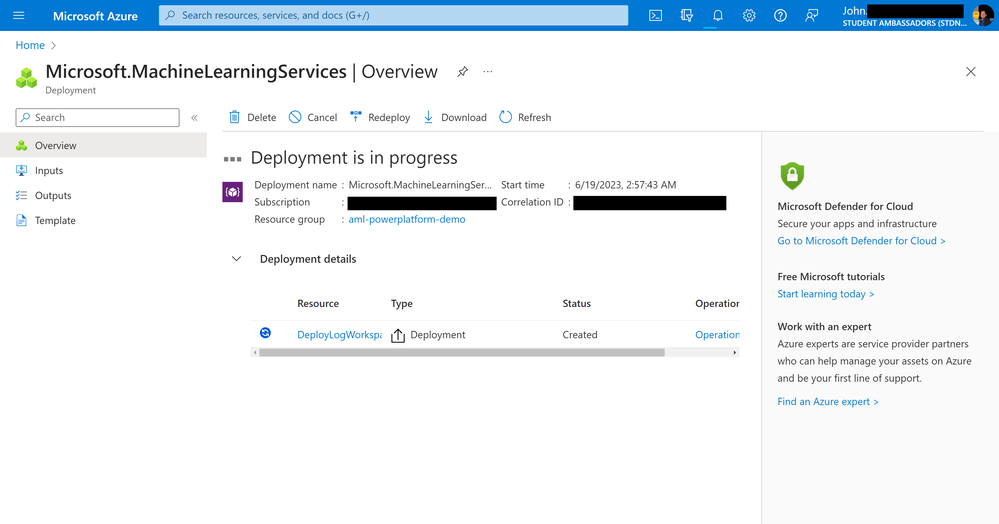This screenshot has width=999, height=524.
Task: Go to Home breadcrumb
Action: [x=30, y=45]
